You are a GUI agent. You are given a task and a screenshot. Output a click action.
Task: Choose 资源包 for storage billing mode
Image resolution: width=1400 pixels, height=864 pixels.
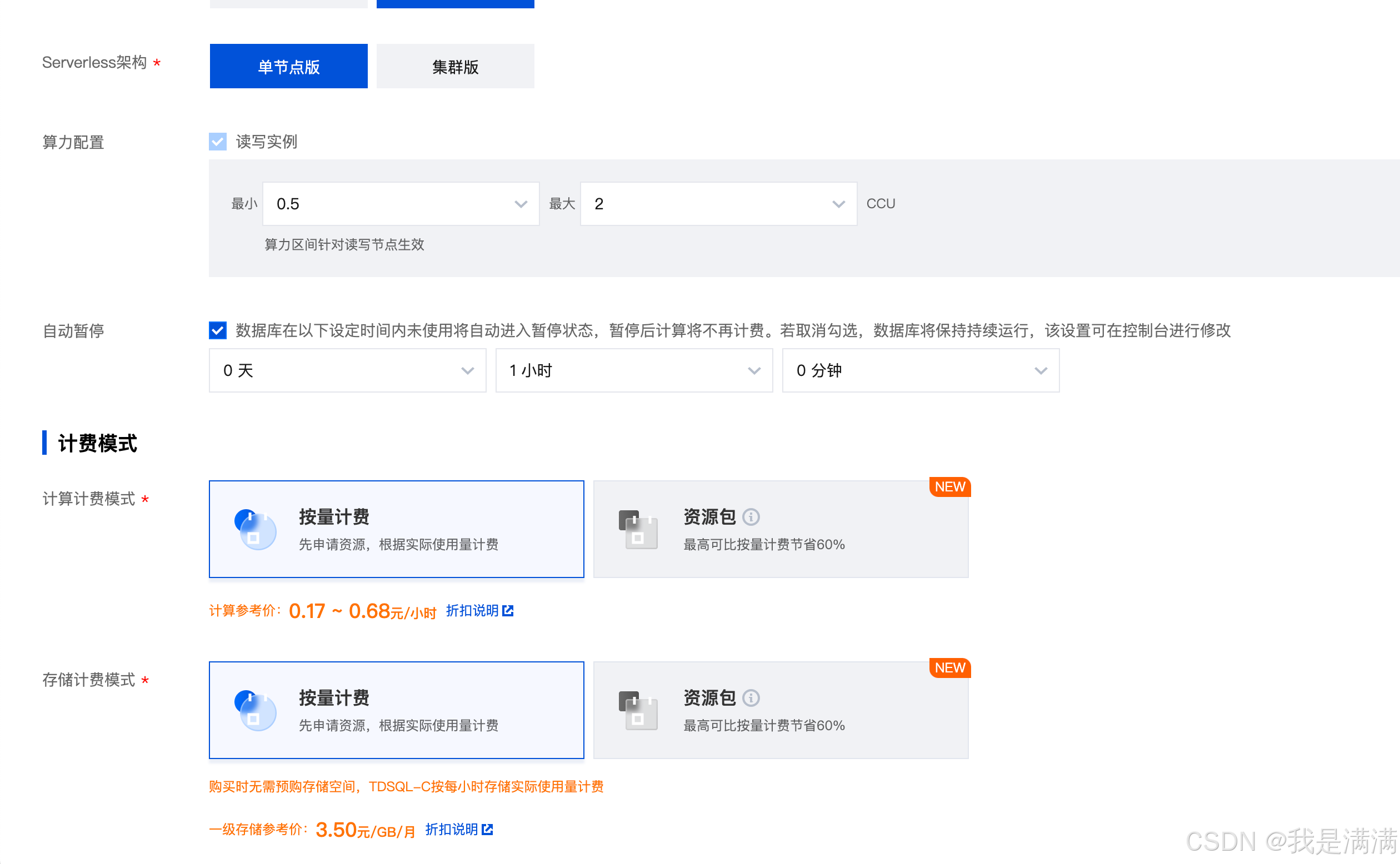pyautogui.click(x=781, y=710)
